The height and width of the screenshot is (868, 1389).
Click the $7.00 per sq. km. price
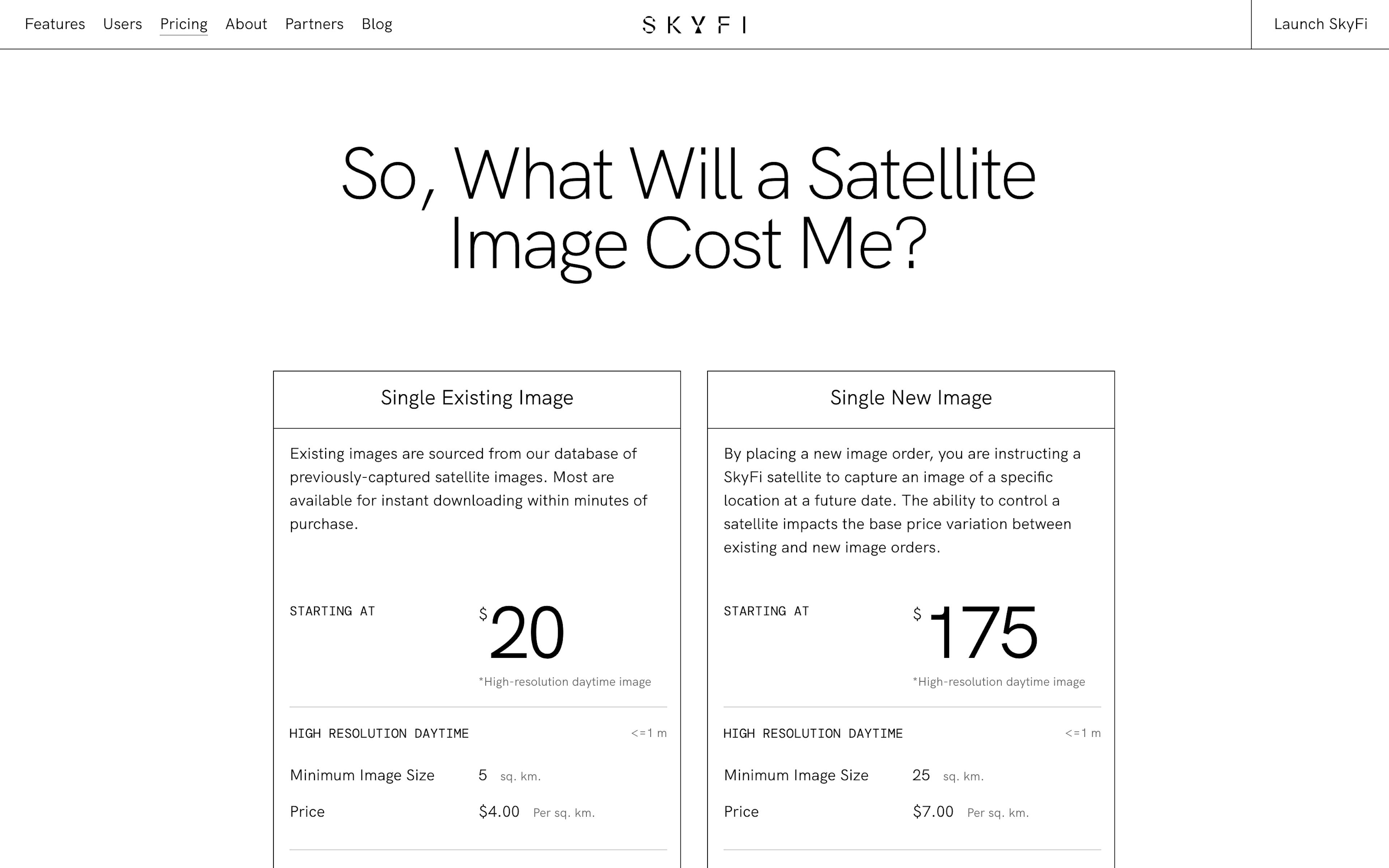(933, 812)
